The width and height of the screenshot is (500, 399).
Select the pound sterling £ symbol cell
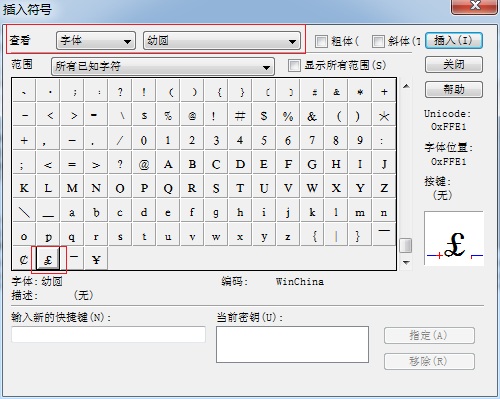click(48, 259)
